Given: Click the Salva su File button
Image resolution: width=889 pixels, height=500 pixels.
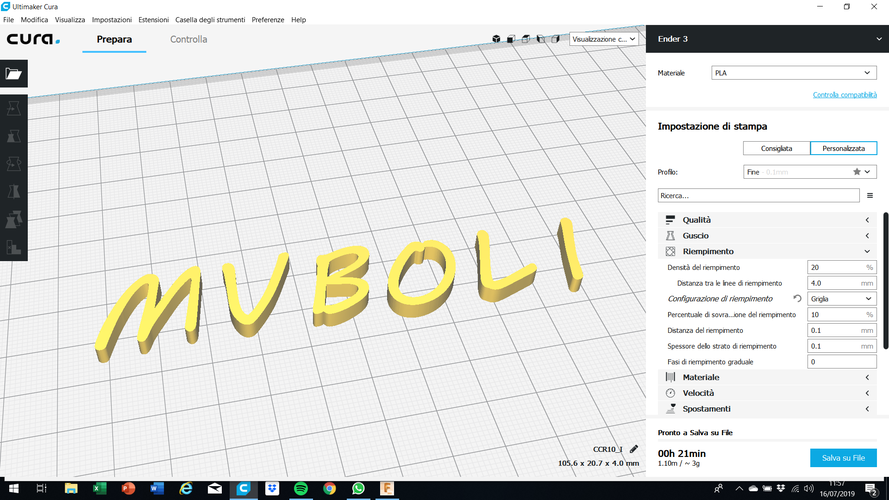Looking at the screenshot, I should 843,458.
